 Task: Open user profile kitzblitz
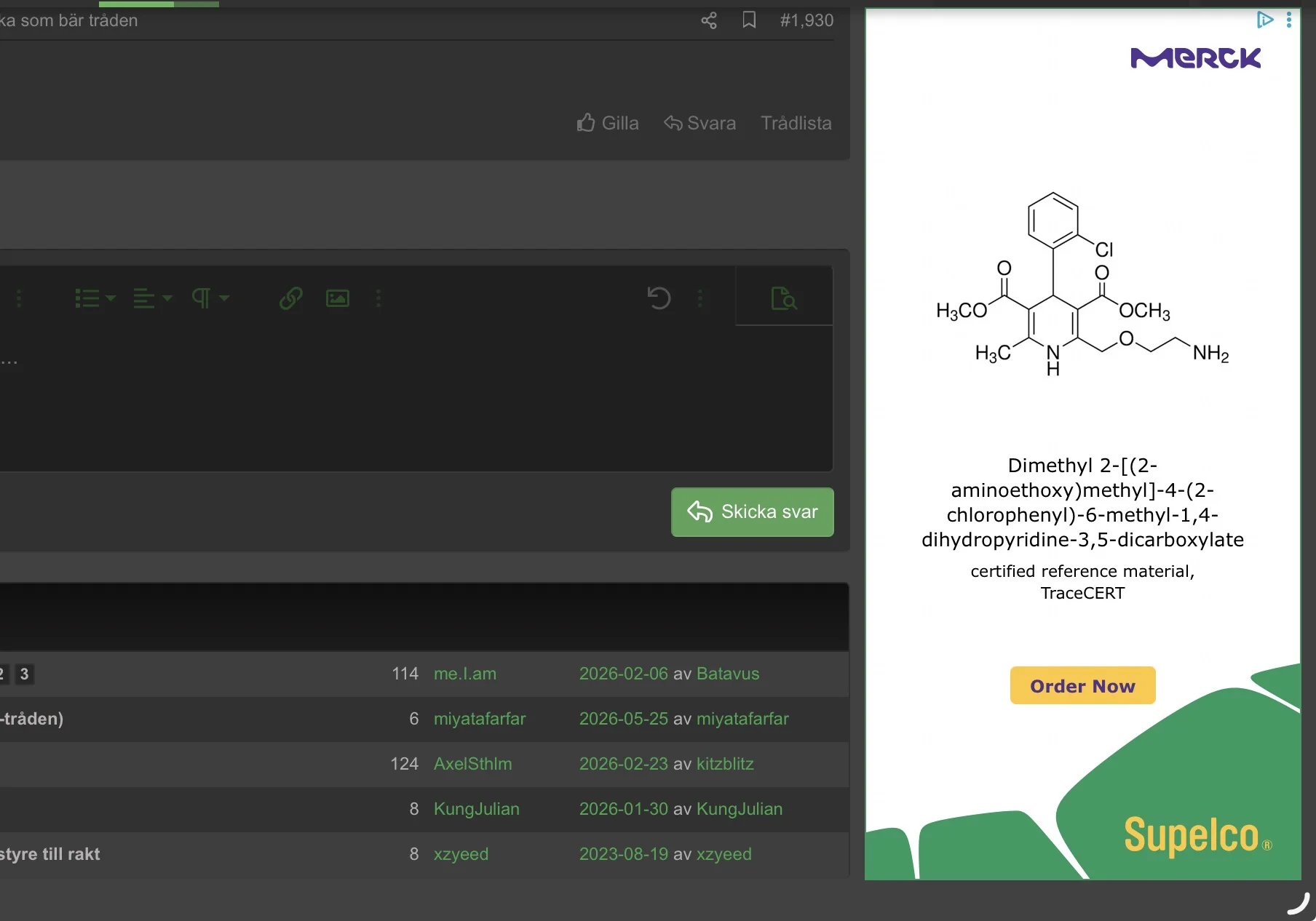tap(725, 764)
